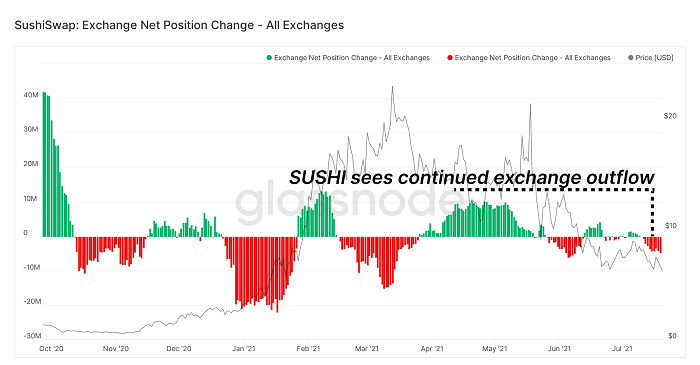
Task: Click the glassnode watermark
Action: (x=344, y=201)
